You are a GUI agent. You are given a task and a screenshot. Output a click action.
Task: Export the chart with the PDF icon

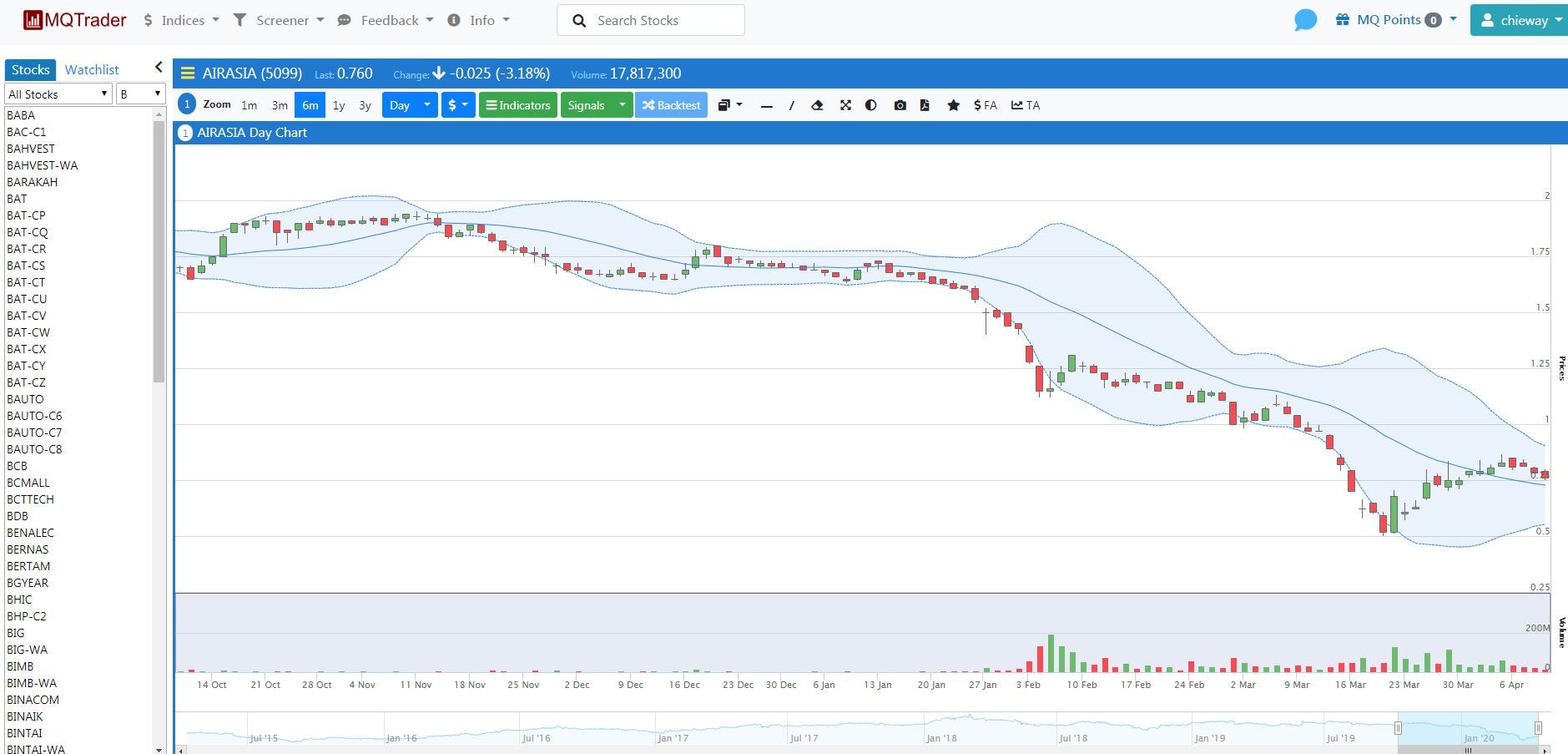pyautogui.click(x=925, y=105)
